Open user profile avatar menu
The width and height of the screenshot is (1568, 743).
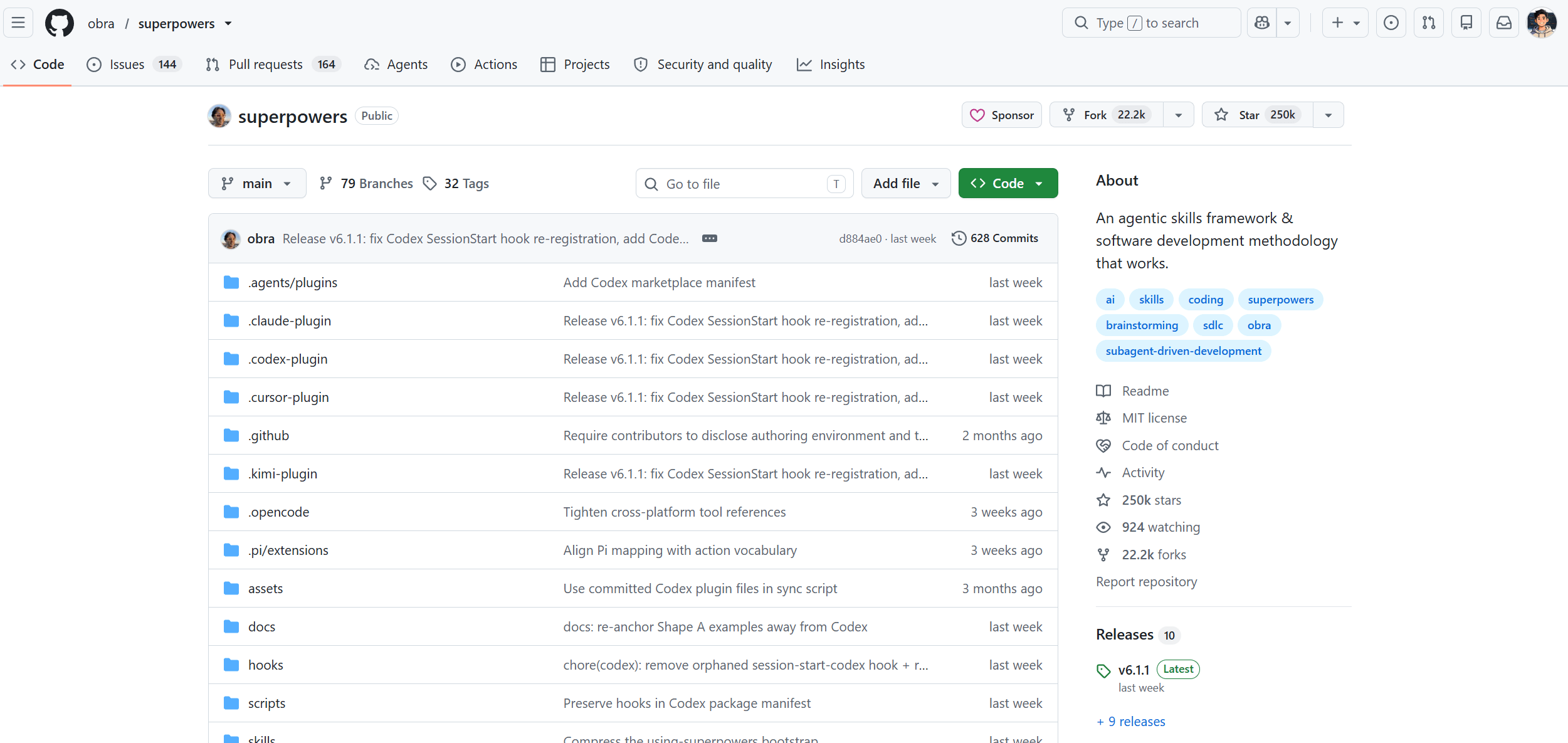pyautogui.click(x=1542, y=23)
